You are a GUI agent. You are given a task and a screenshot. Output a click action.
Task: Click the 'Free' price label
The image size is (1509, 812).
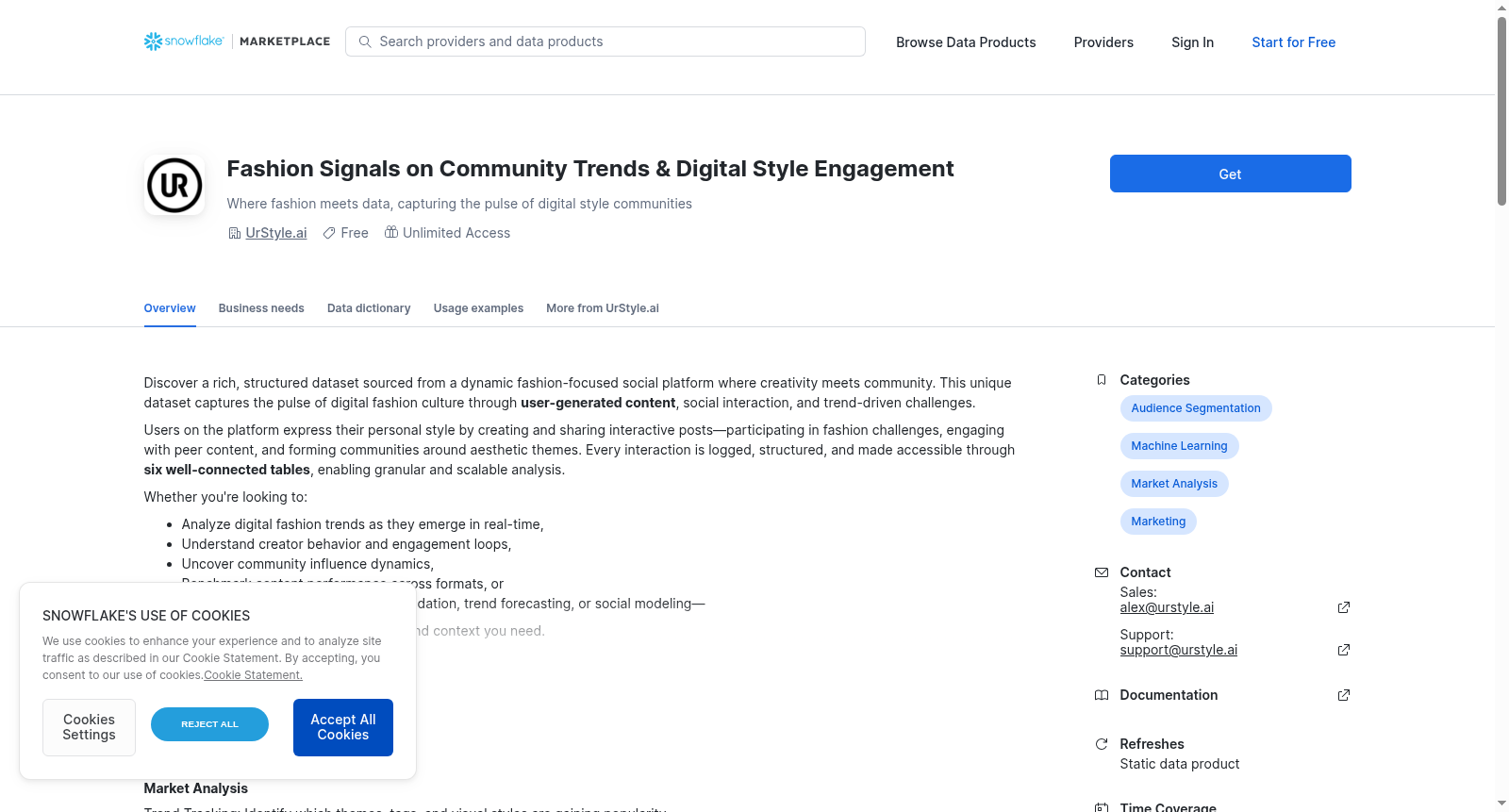(355, 233)
